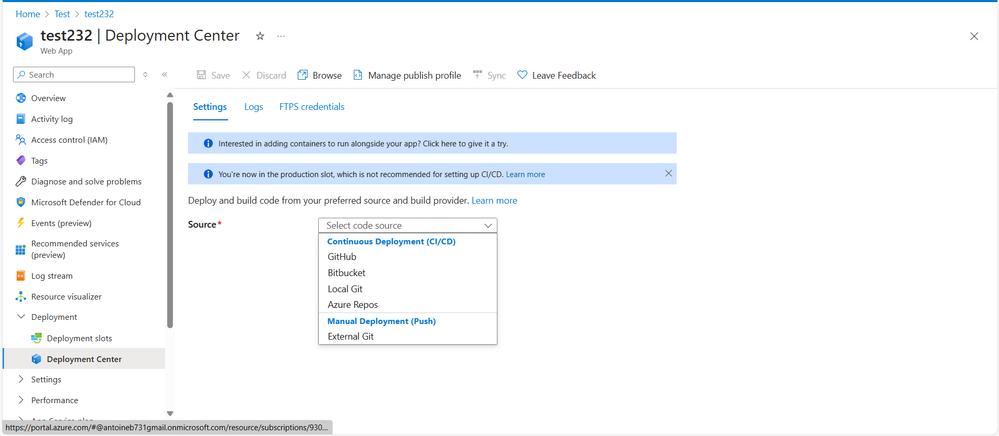
Task: Collapse the Deployment section in sidebar
Action: [21, 317]
